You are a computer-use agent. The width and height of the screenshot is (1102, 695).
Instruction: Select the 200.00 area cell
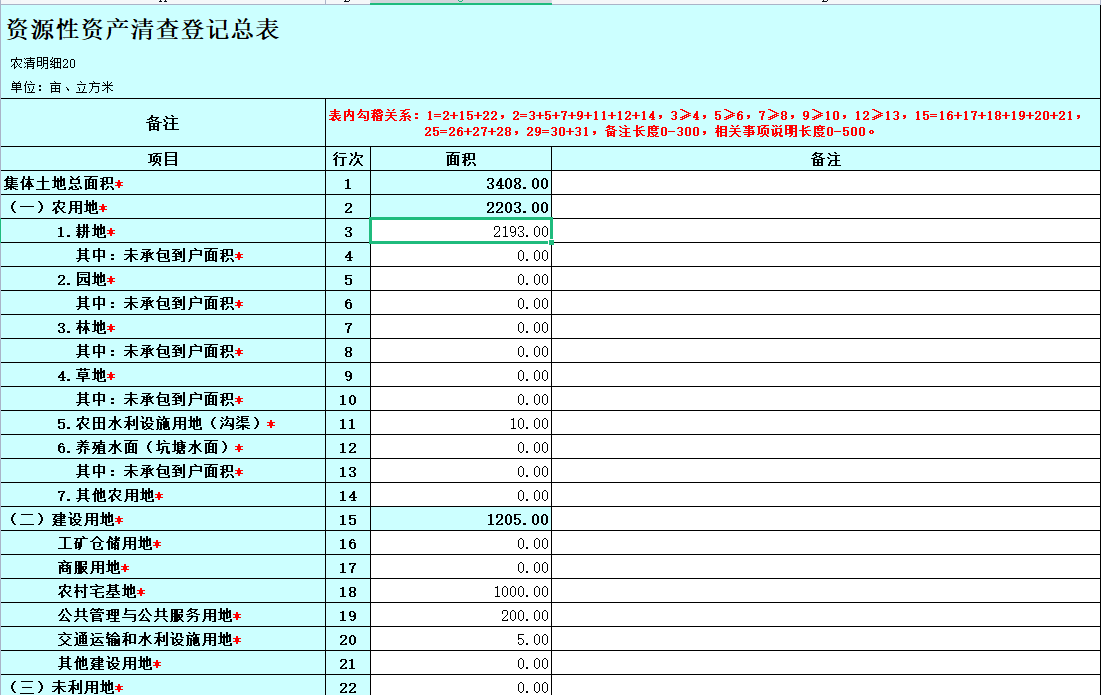461,615
